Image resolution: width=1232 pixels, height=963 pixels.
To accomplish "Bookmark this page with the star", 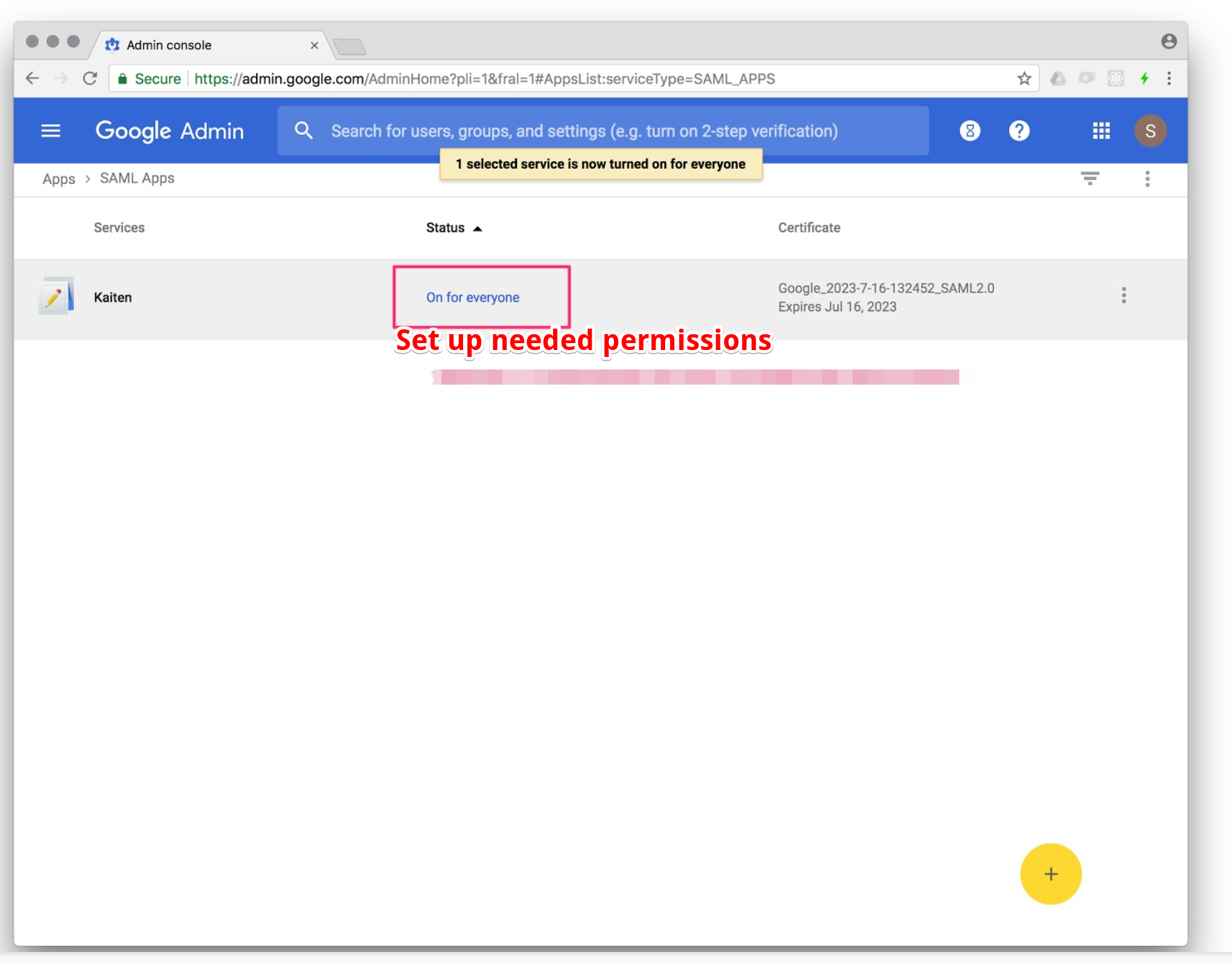I will [1024, 79].
